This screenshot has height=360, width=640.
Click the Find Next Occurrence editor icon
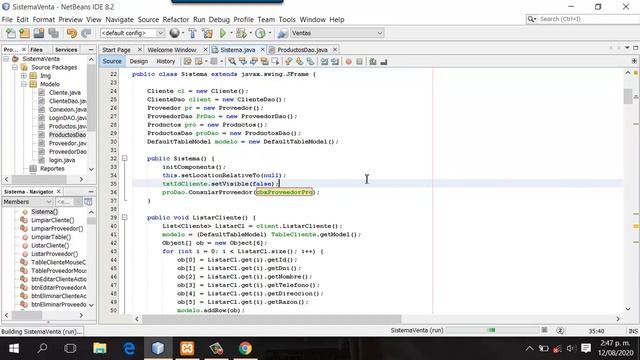pos(253,62)
